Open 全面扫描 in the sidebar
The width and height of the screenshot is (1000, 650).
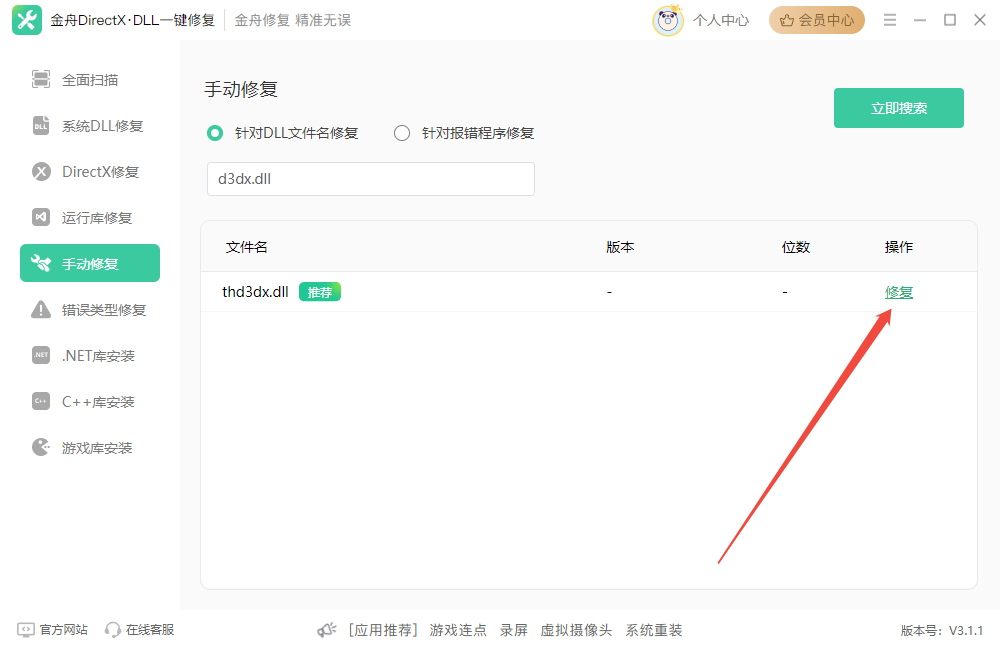point(90,80)
